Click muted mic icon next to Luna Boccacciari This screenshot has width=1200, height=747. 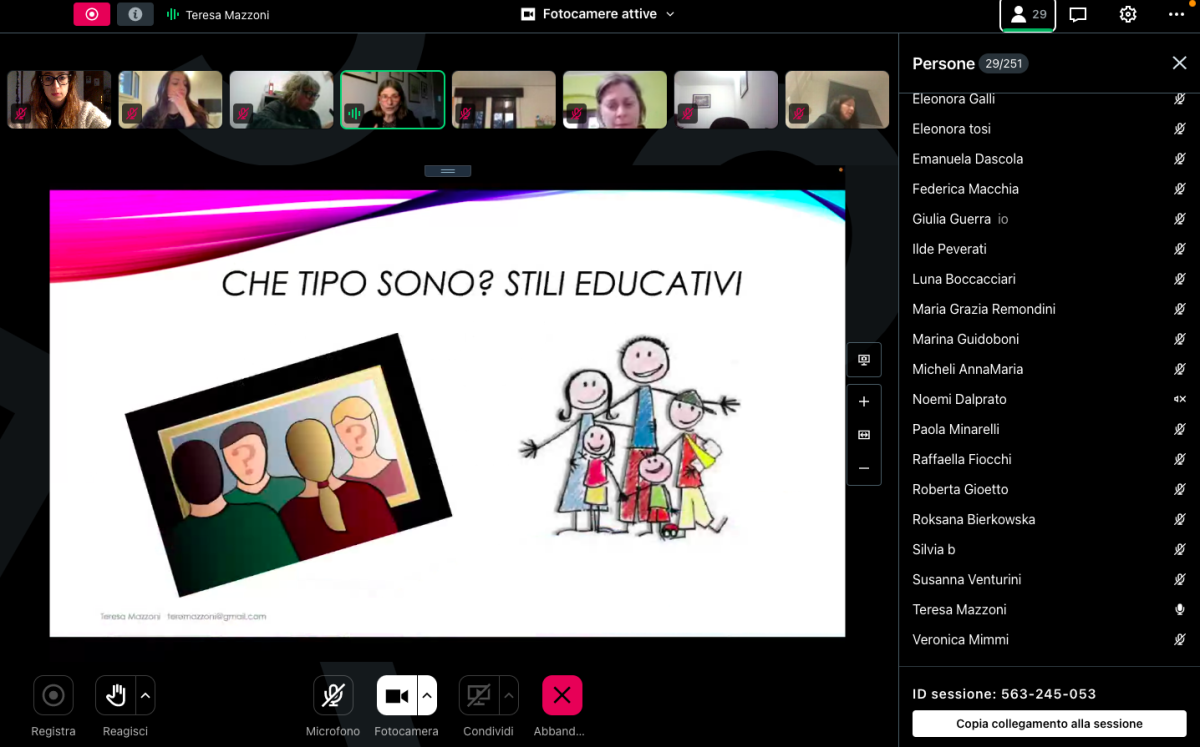pyautogui.click(x=1180, y=279)
